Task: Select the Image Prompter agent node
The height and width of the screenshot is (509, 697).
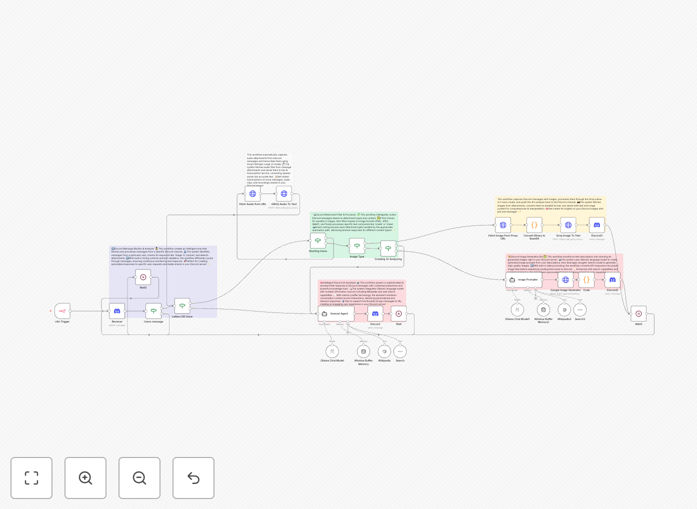Action: tap(524, 280)
